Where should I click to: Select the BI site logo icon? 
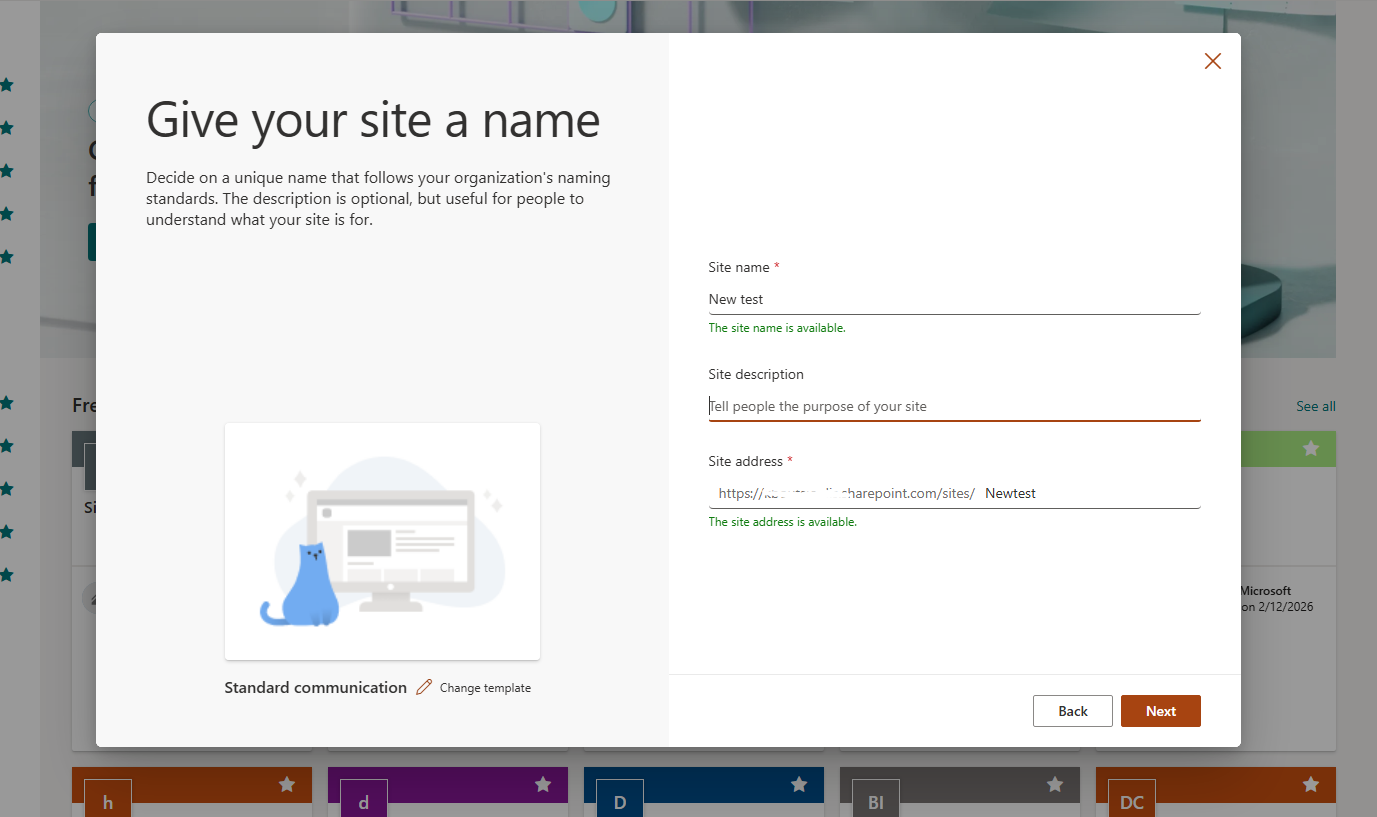[876, 800]
